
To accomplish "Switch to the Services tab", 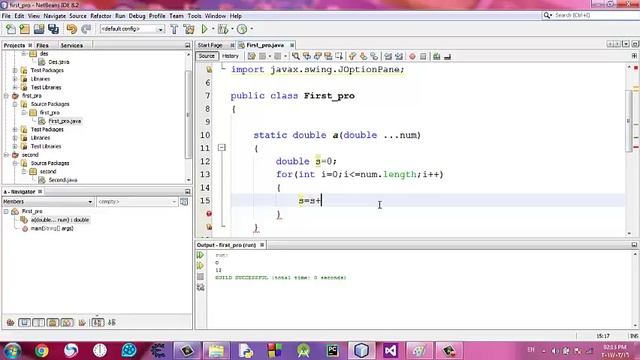I will click(72, 45).
